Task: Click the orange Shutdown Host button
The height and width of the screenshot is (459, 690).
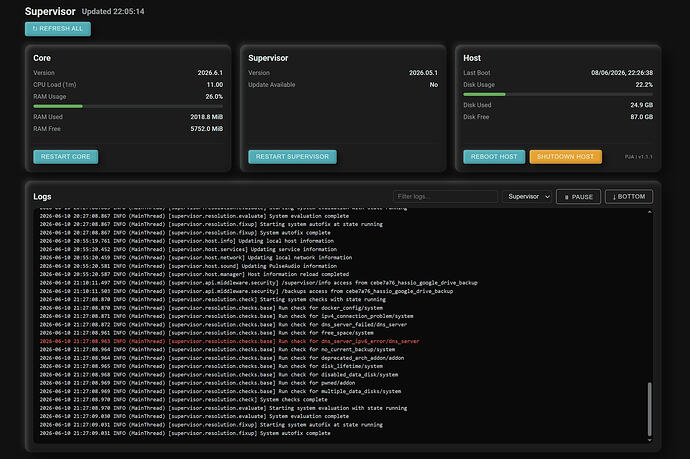Action: [565, 157]
